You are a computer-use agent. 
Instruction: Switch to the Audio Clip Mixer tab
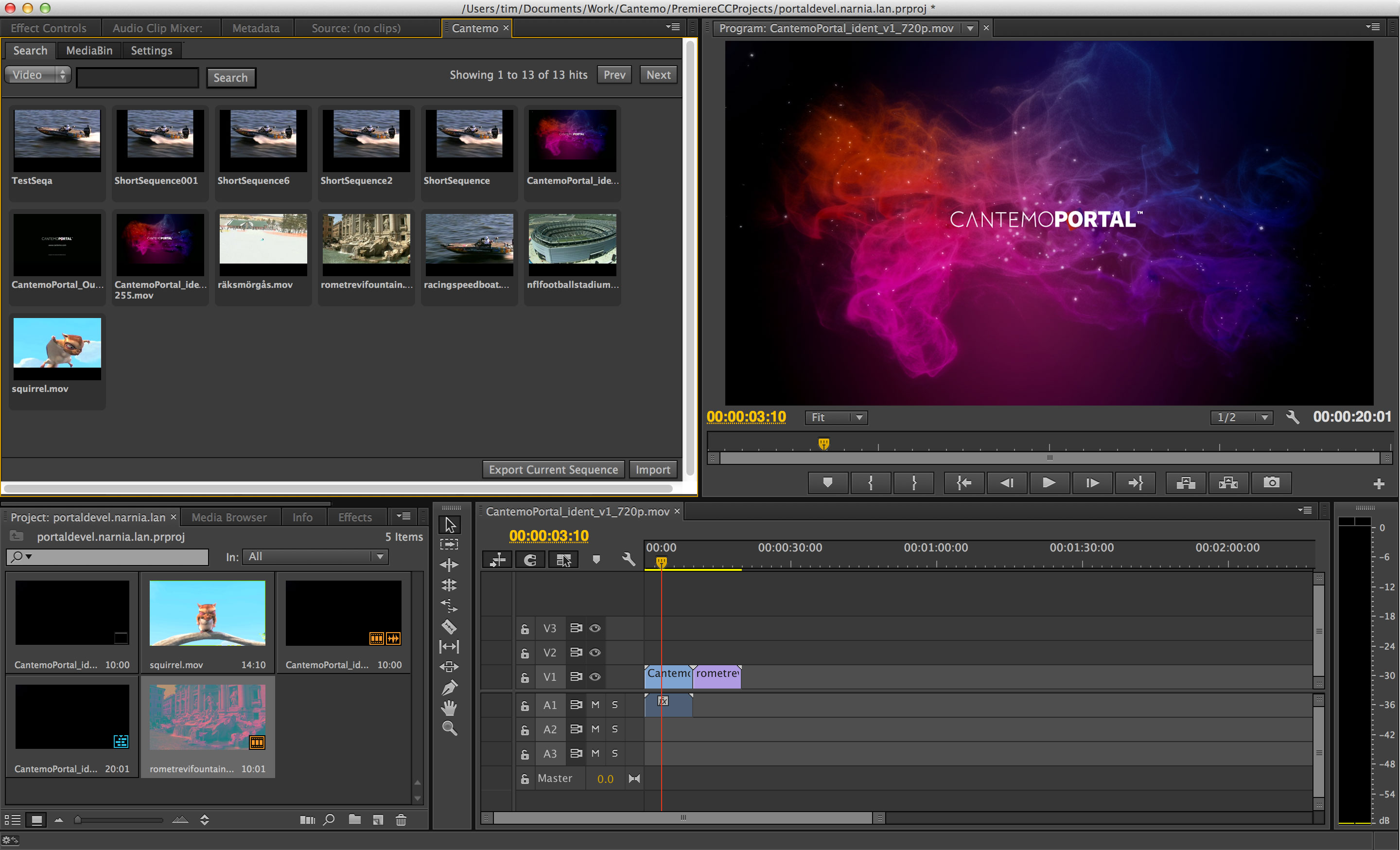pyautogui.click(x=157, y=28)
